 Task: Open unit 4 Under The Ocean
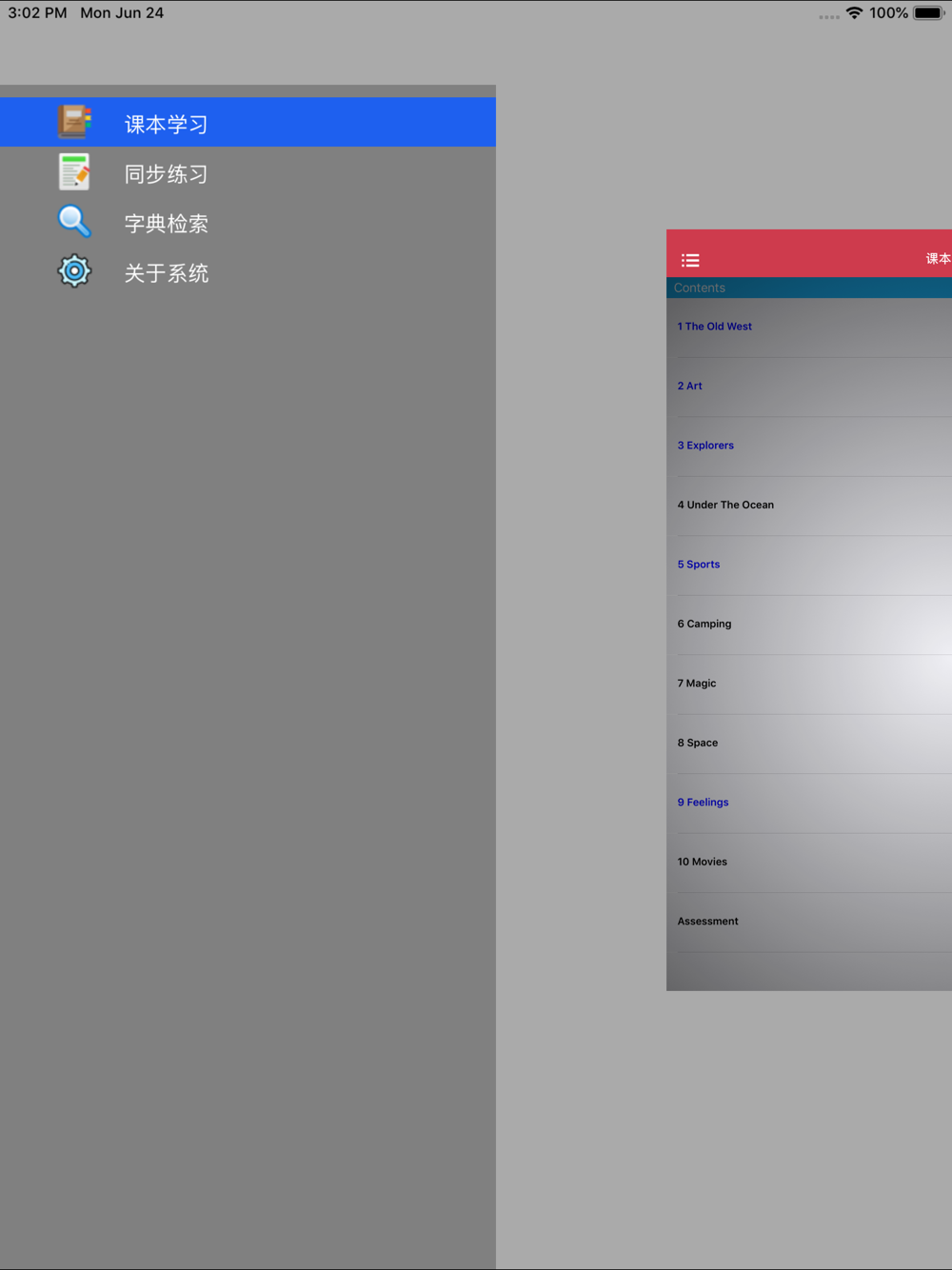click(x=725, y=506)
